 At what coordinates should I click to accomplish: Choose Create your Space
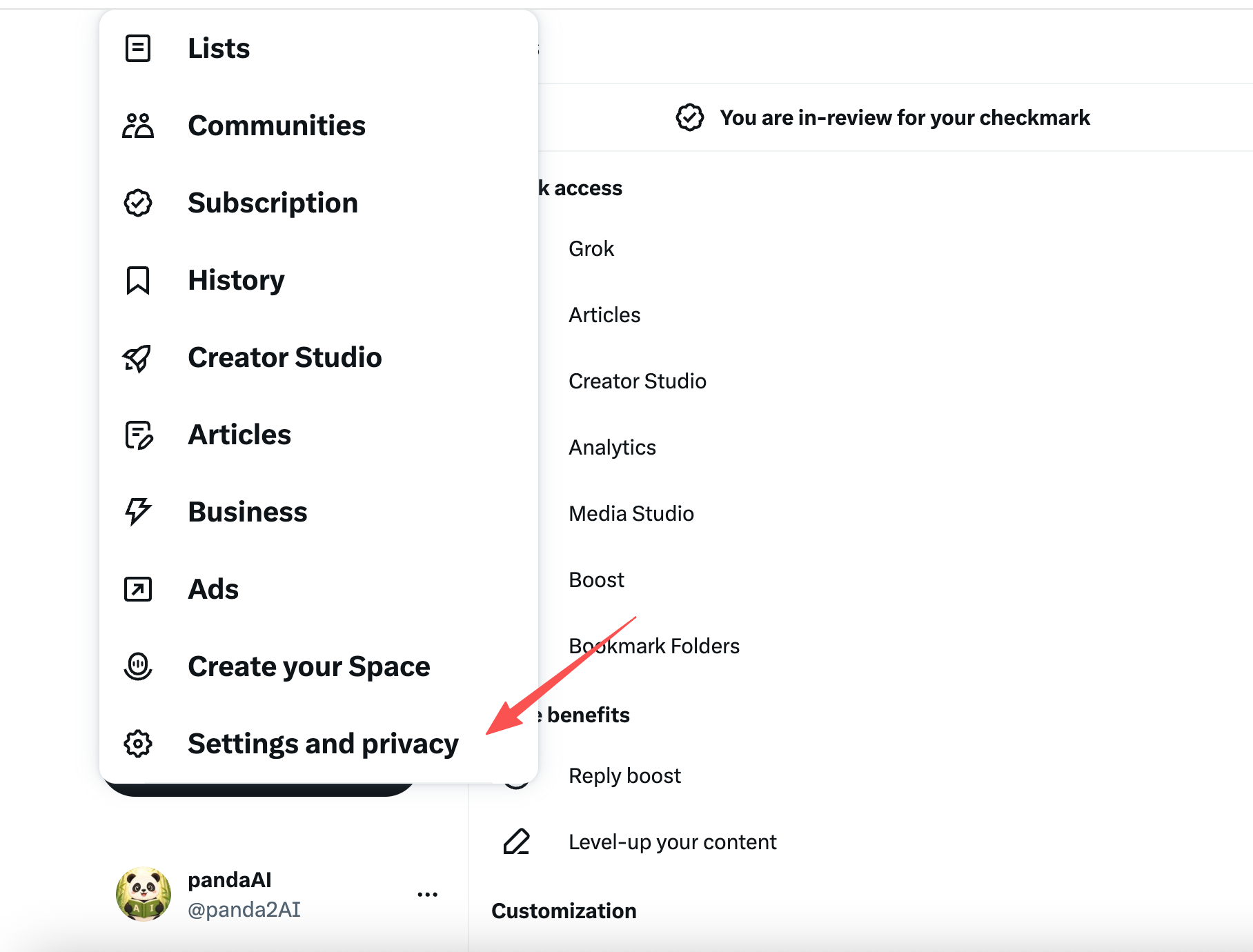319,666
